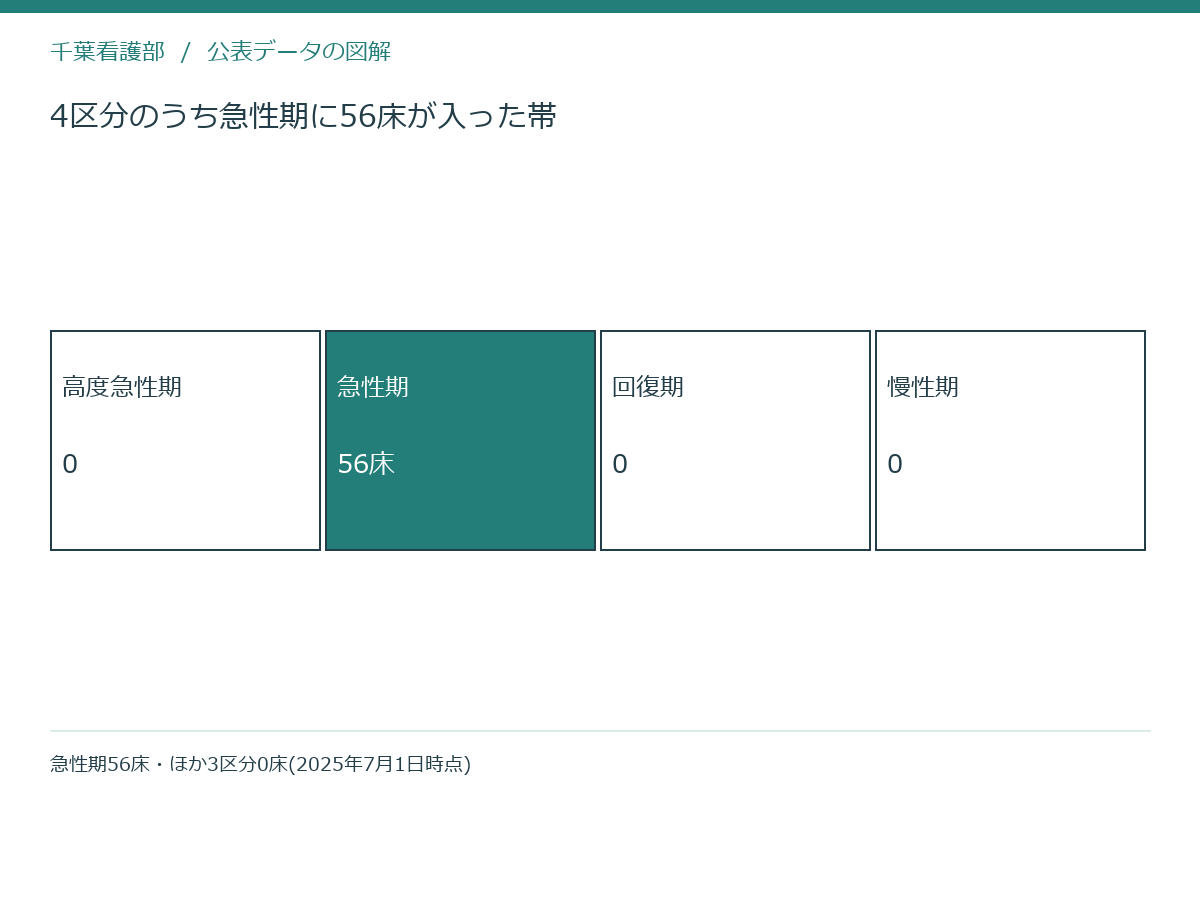Open the 公表データの図解 breadcrumb link
The width and height of the screenshot is (1200, 900).
299,52
